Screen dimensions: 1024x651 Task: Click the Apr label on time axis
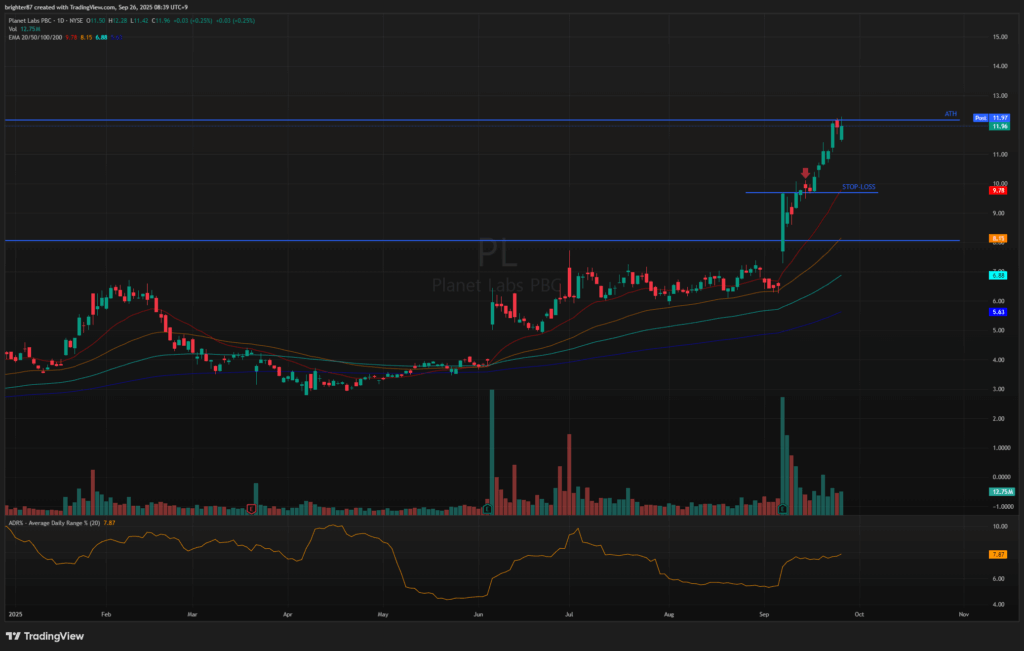point(287,614)
